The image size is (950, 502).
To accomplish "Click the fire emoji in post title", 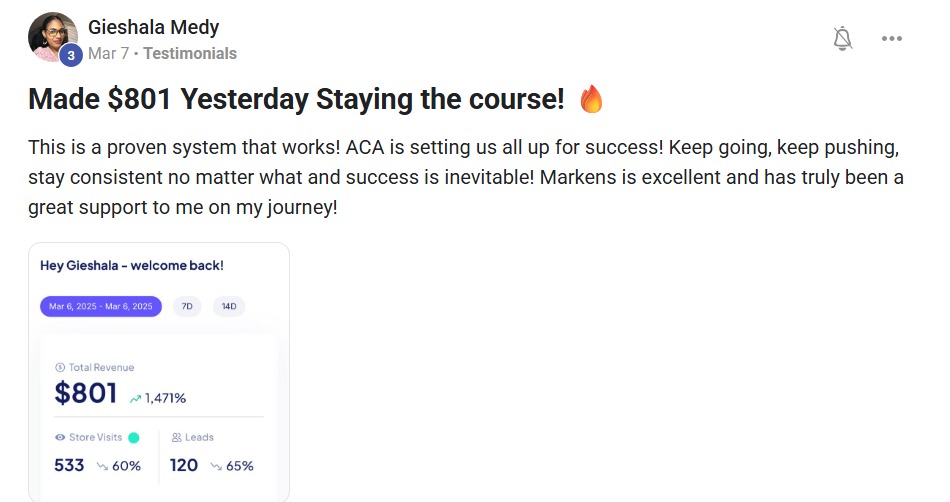I will click(592, 99).
